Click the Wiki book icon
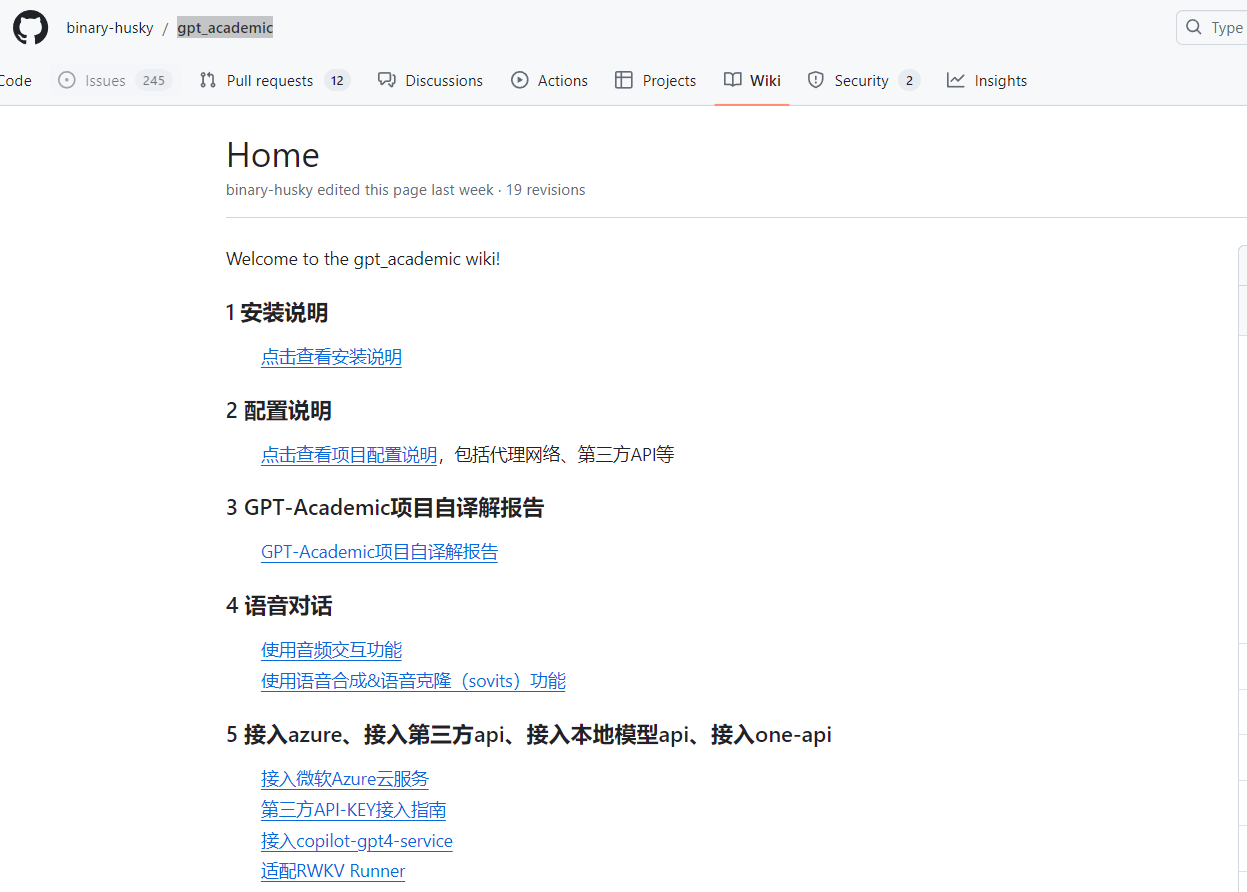This screenshot has height=892, width=1247. click(x=731, y=80)
